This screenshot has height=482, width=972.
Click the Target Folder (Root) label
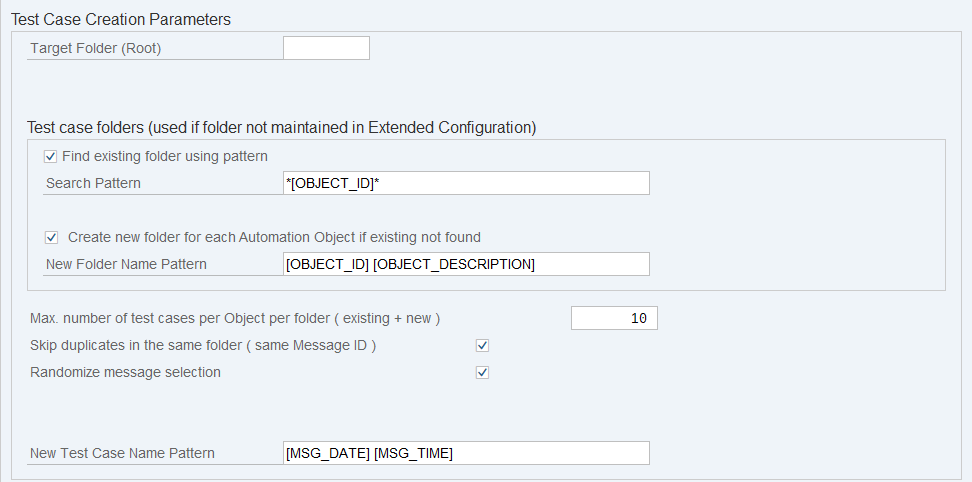(96, 48)
